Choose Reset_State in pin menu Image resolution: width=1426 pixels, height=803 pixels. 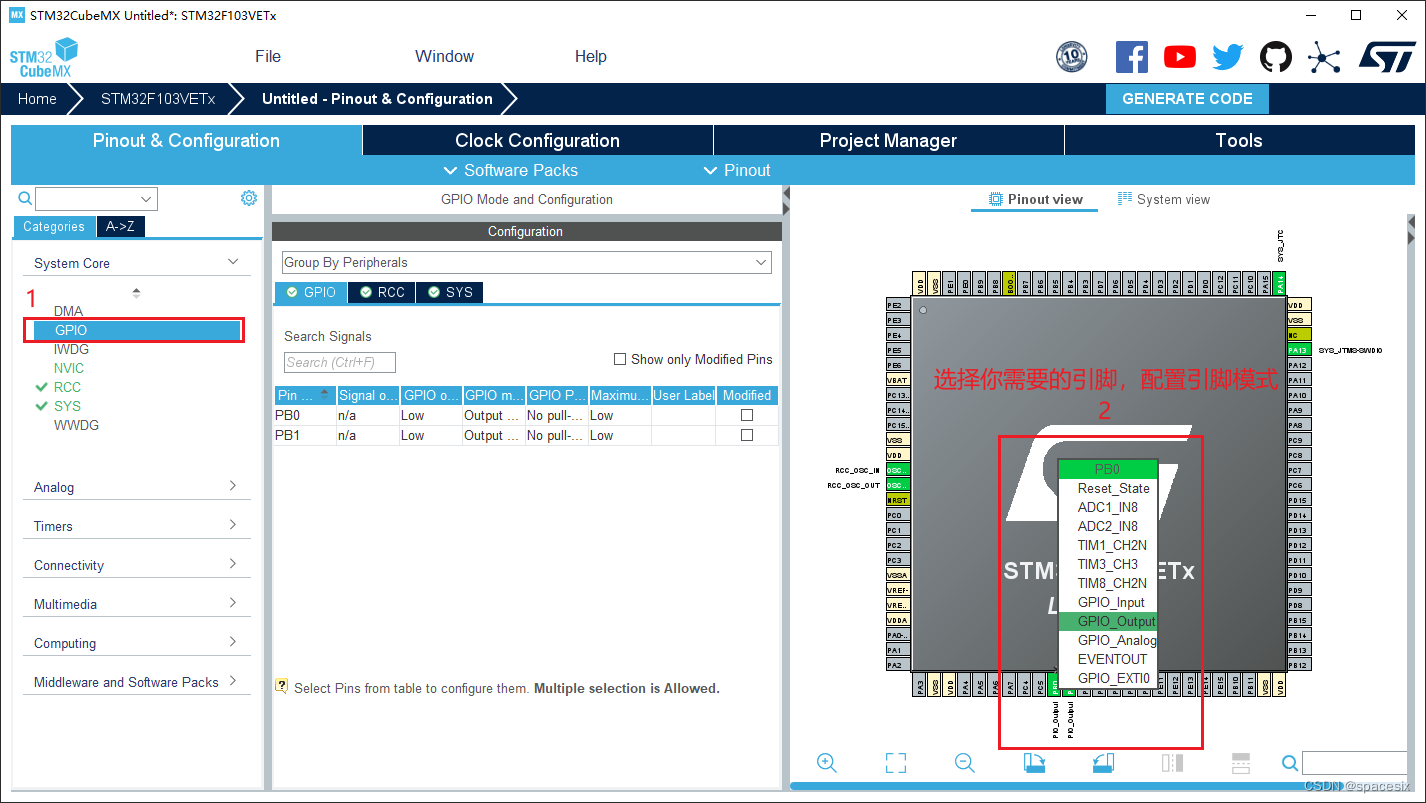(1108, 488)
